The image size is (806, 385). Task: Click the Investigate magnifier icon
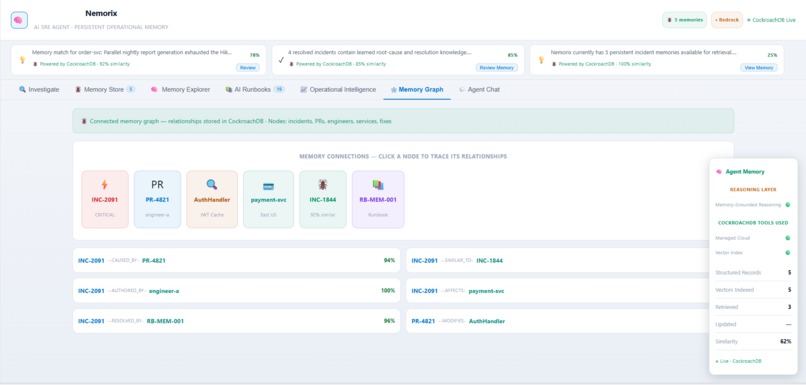[x=22, y=89]
